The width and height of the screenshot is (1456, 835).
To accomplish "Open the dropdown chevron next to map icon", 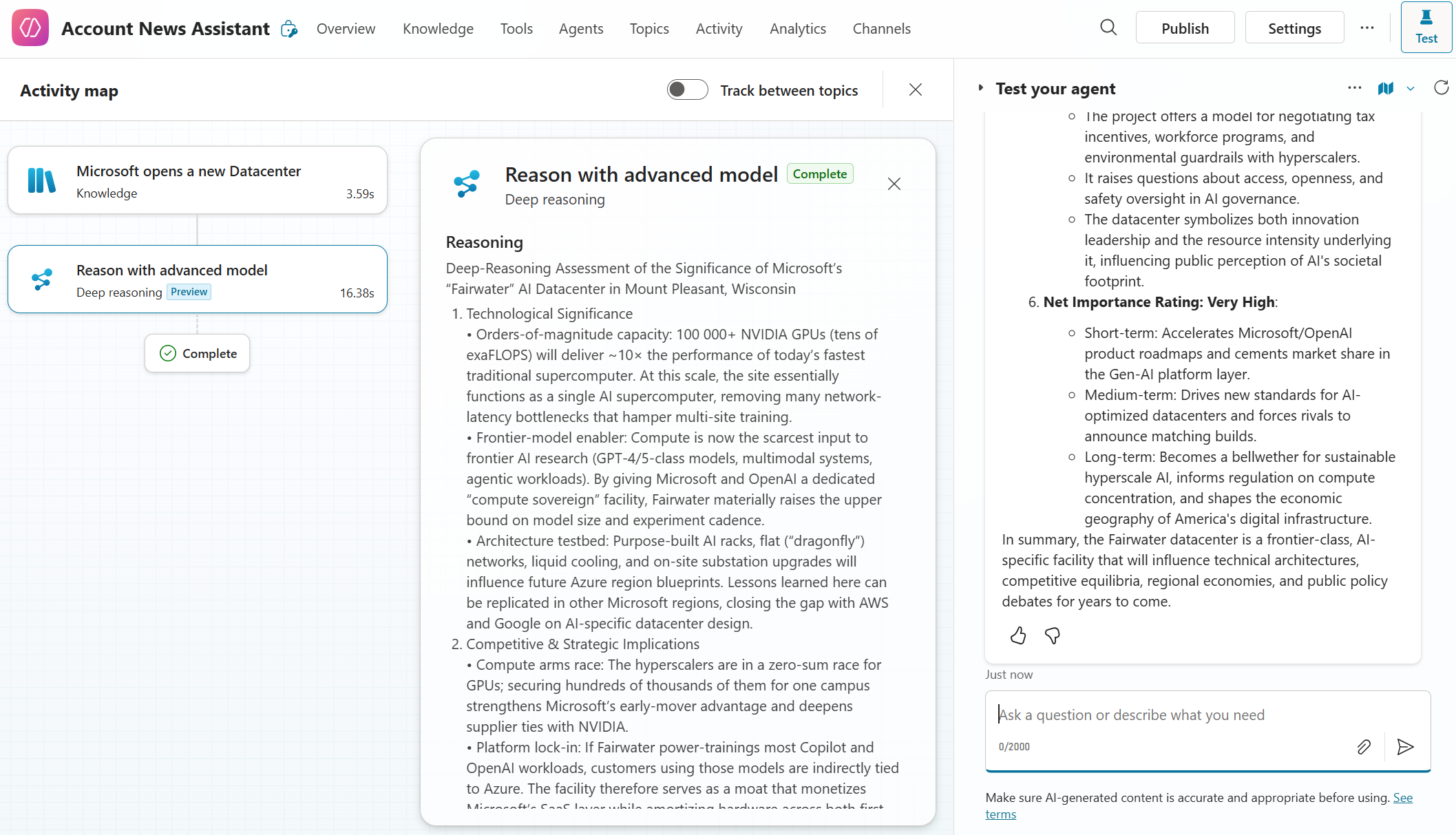I will click(x=1411, y=89).
